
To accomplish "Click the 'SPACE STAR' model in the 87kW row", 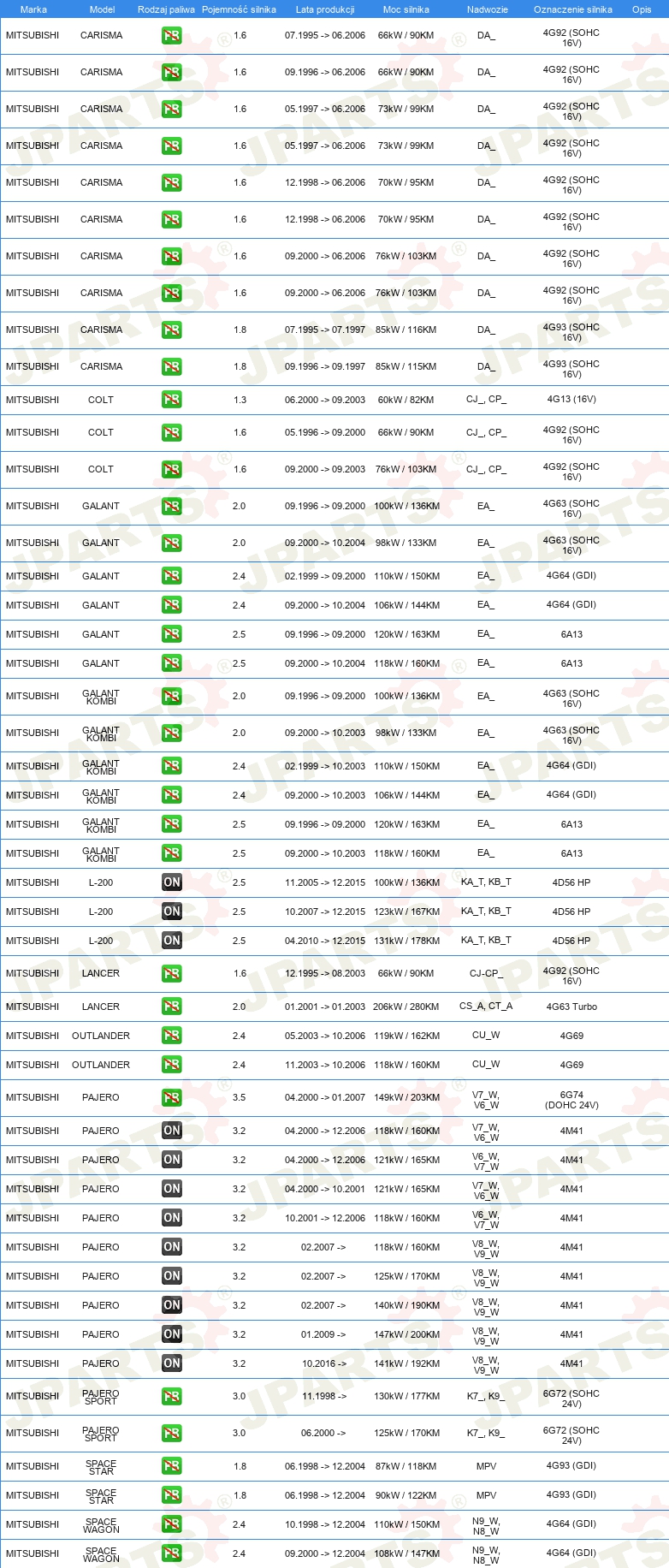I will click(101, 1468).
